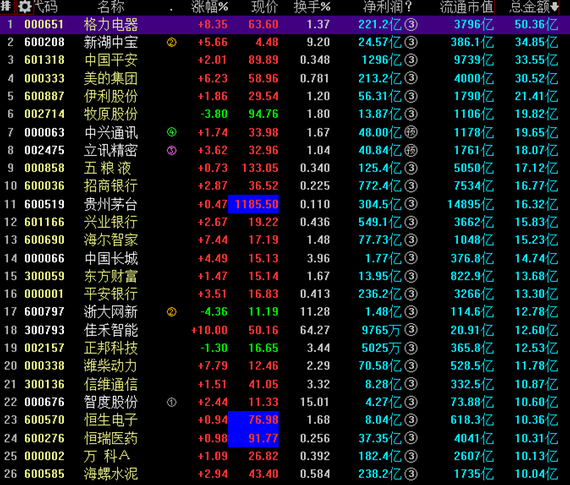Click the 净利润? column header
The image size is (570, 485).
(388, 7)
